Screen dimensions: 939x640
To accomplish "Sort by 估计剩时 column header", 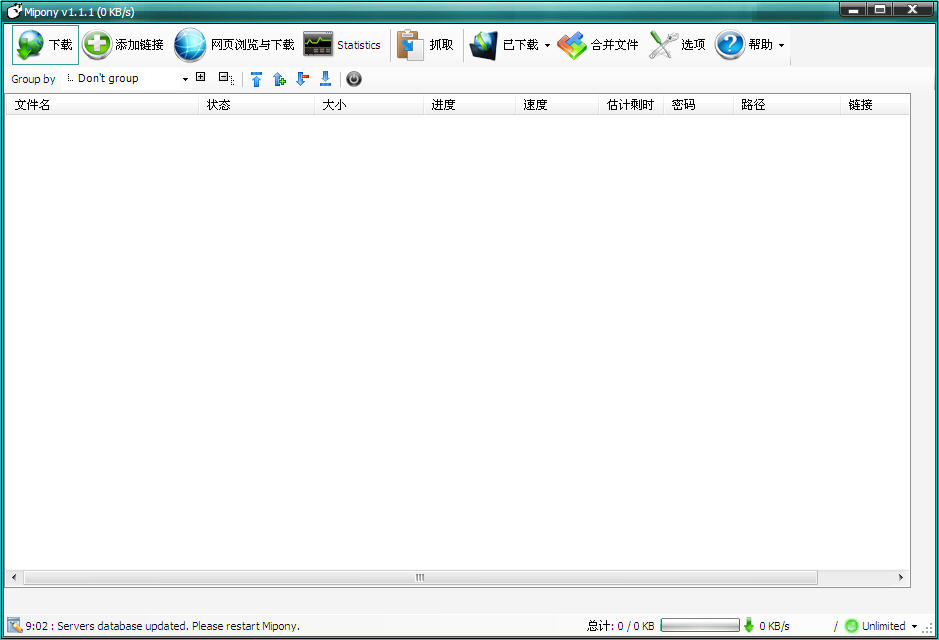I will (631, 105).
